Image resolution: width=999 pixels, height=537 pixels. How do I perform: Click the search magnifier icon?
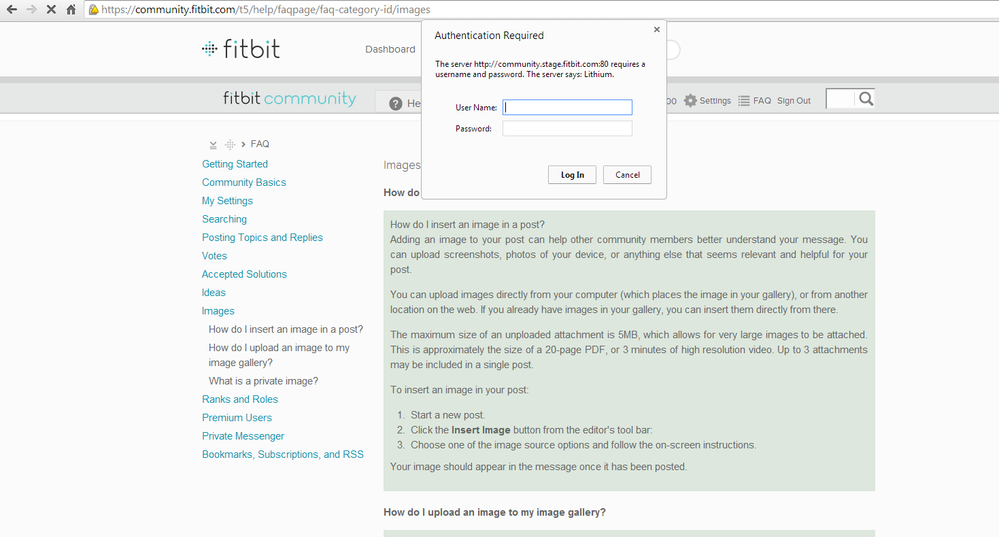click(x=866, y=99)
